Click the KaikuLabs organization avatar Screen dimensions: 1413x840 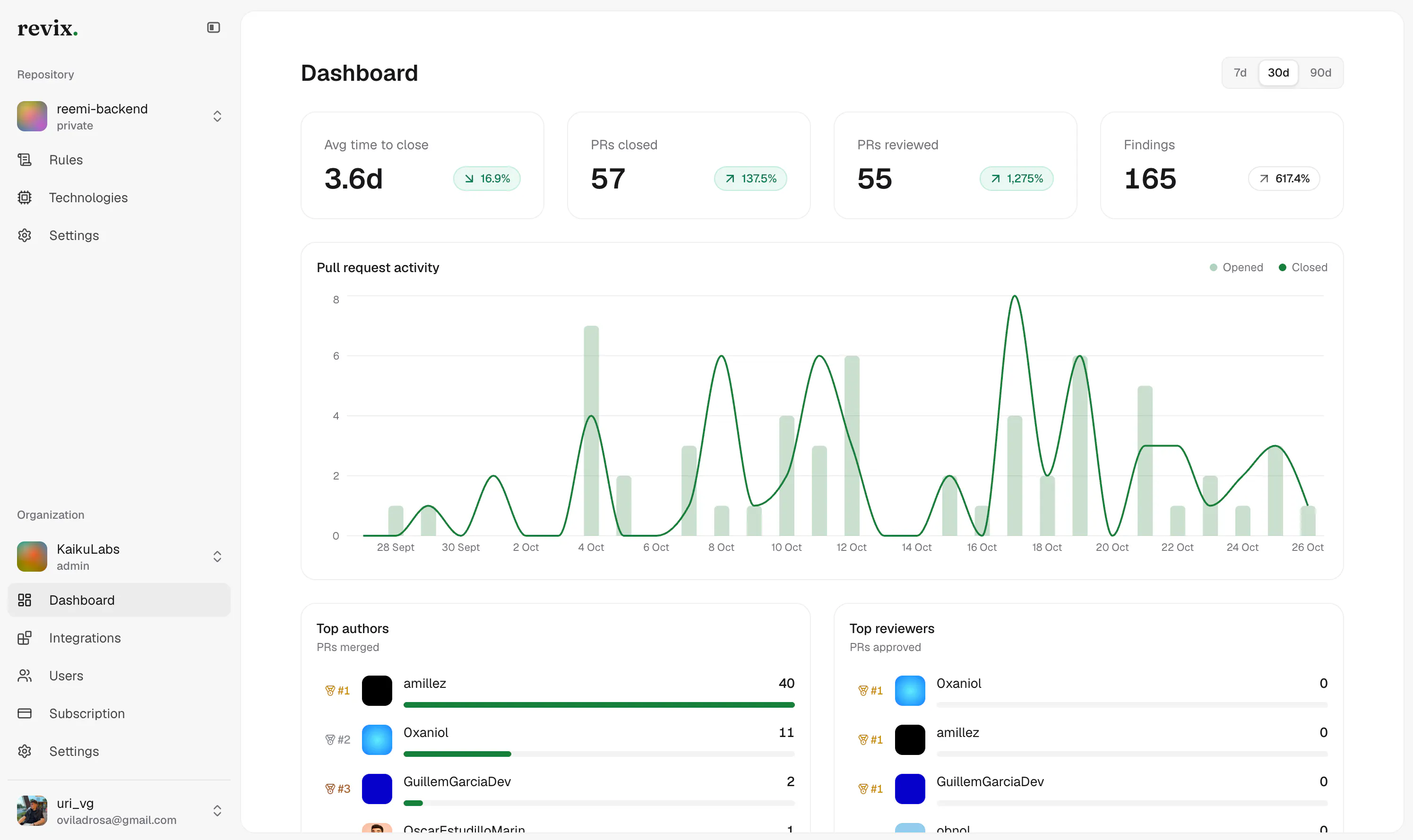click(32, 557)
